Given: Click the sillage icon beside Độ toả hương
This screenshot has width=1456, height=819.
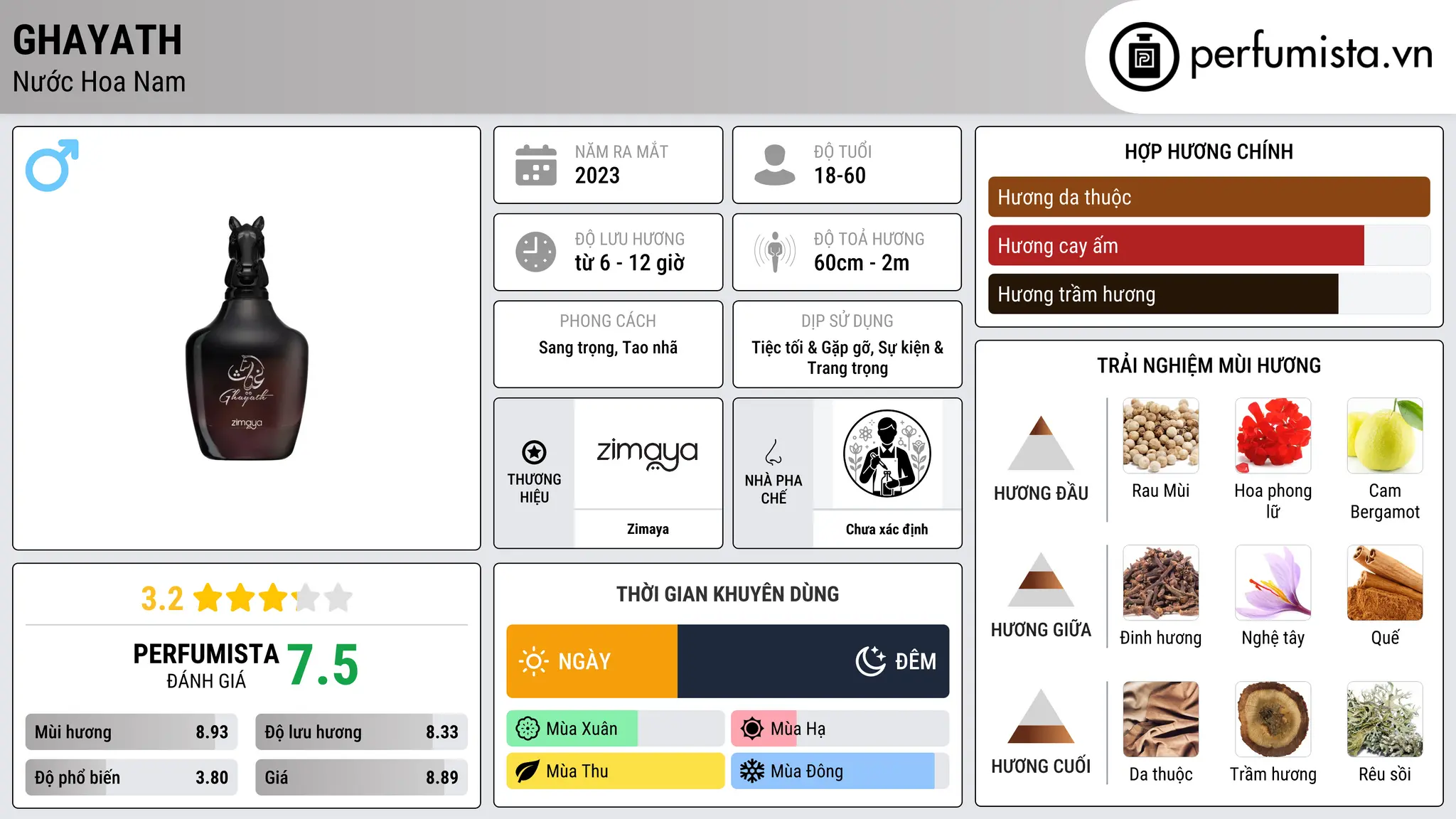Looking at the screenshot, I should point(774,252).
